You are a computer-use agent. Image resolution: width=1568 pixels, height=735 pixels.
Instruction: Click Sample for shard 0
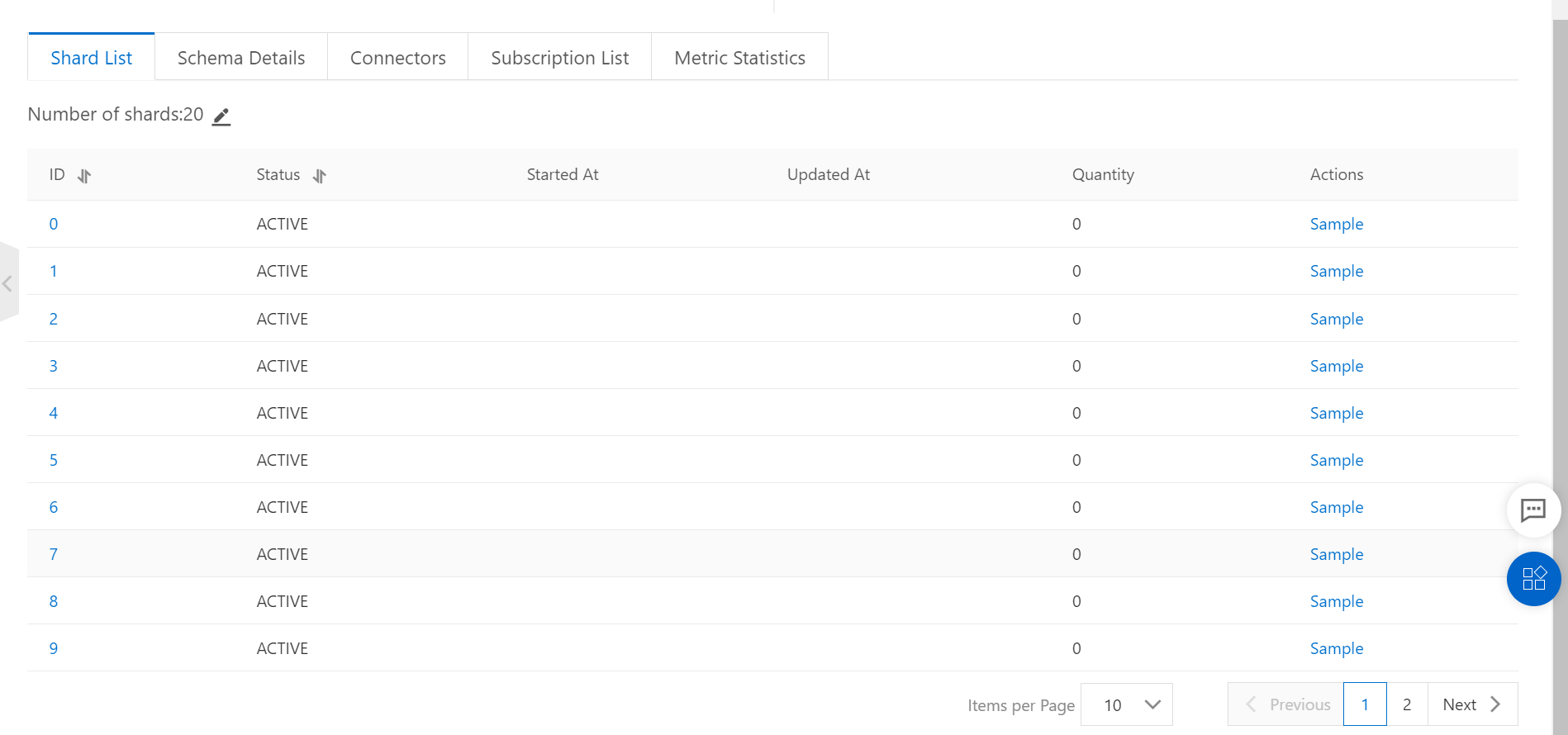point(1336,224)
